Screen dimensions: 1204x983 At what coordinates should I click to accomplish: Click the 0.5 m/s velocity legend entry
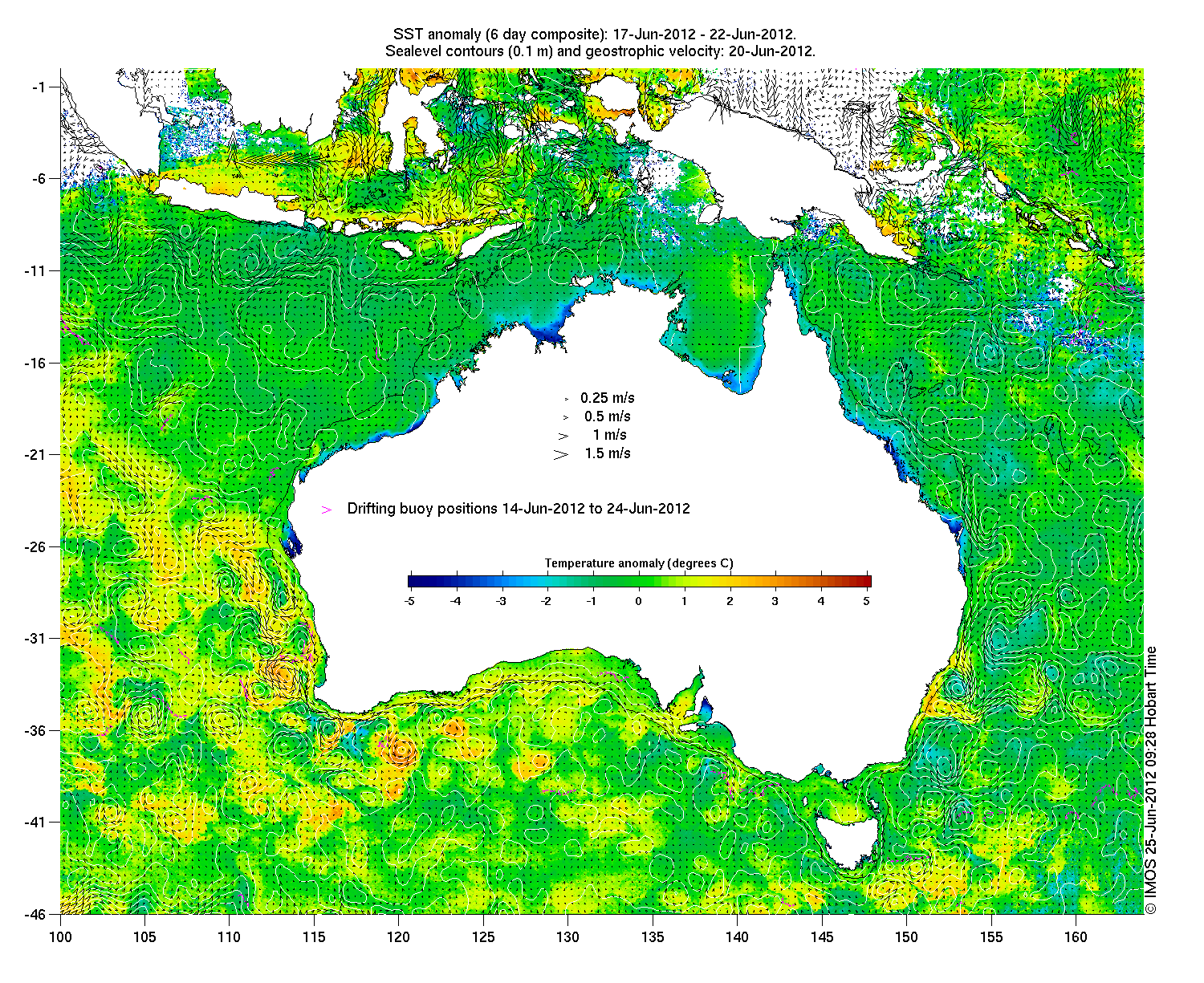[x=608, y=416]
